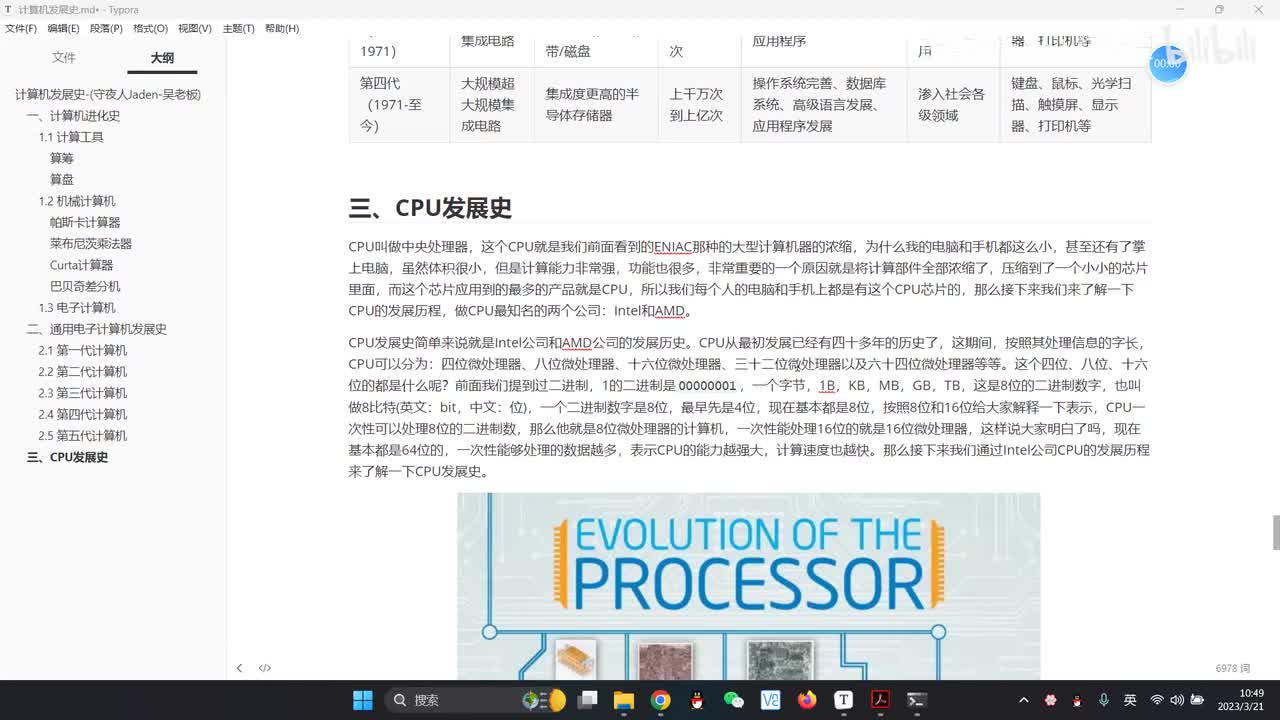Go to outline item 1.2 机械计算机
The width and height of the screenshot is (1280, 720).
(x=77, y=201)
